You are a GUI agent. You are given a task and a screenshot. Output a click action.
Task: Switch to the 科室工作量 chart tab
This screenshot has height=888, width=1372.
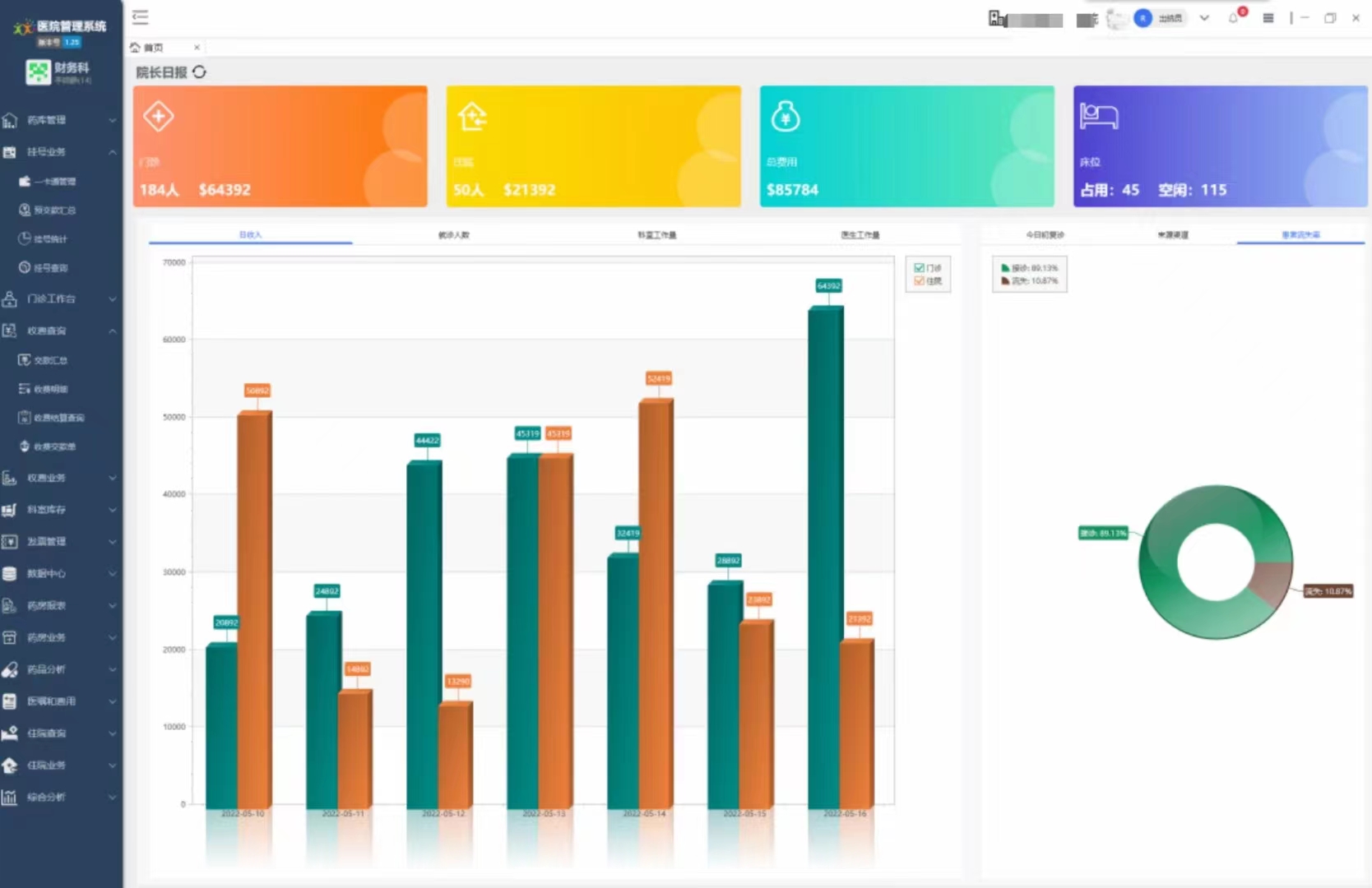click(656, 235)
